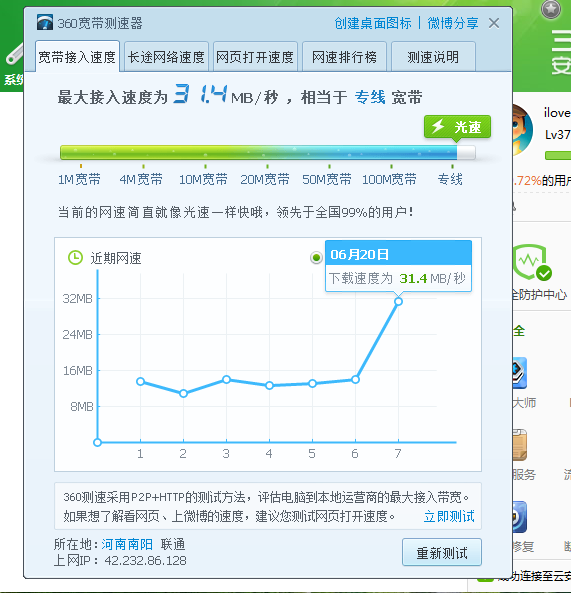The width and height of the screenshot is (571, 593).
Task: Click the green clock icon beside 近期网速
Action: 75,258
